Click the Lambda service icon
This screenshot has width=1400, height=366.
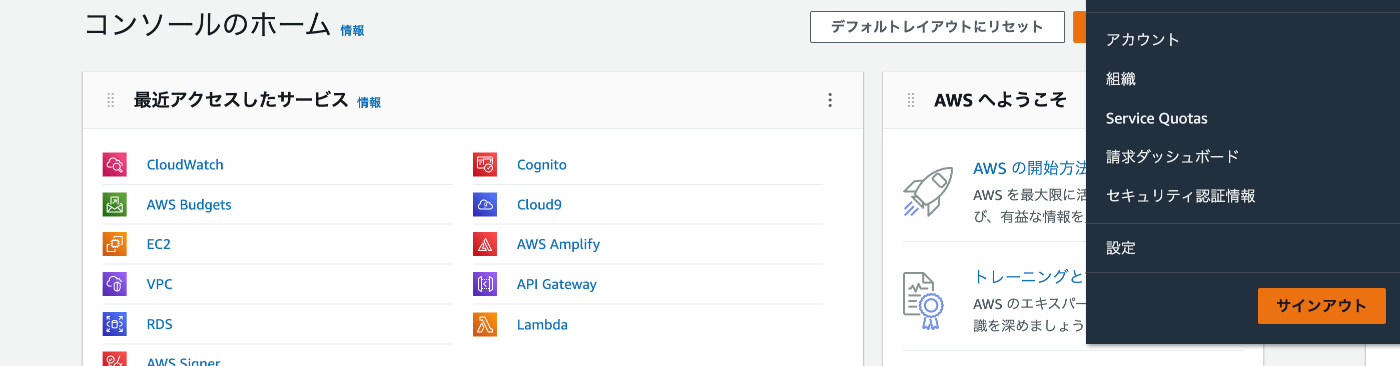pyautogui.click(x=485, y=324)
